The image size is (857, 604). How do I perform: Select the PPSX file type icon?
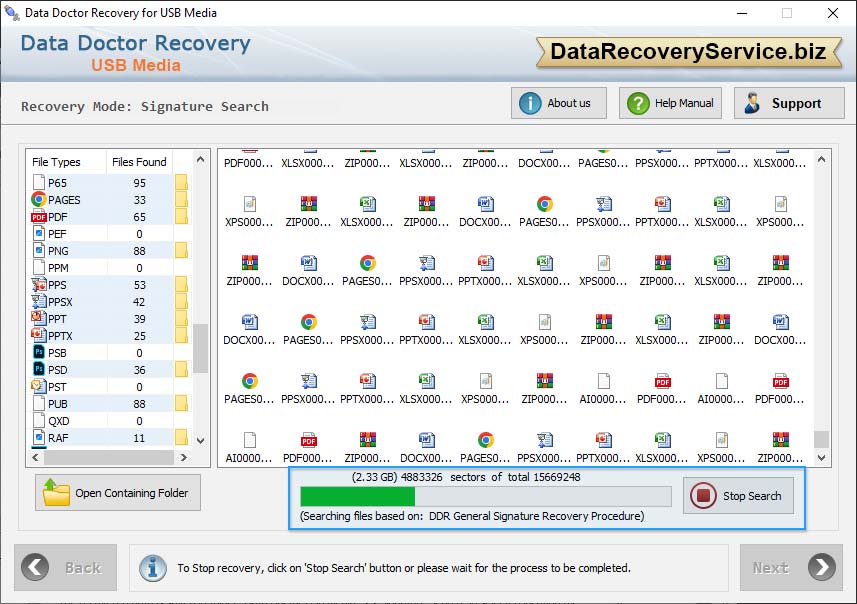pos(39,301)
